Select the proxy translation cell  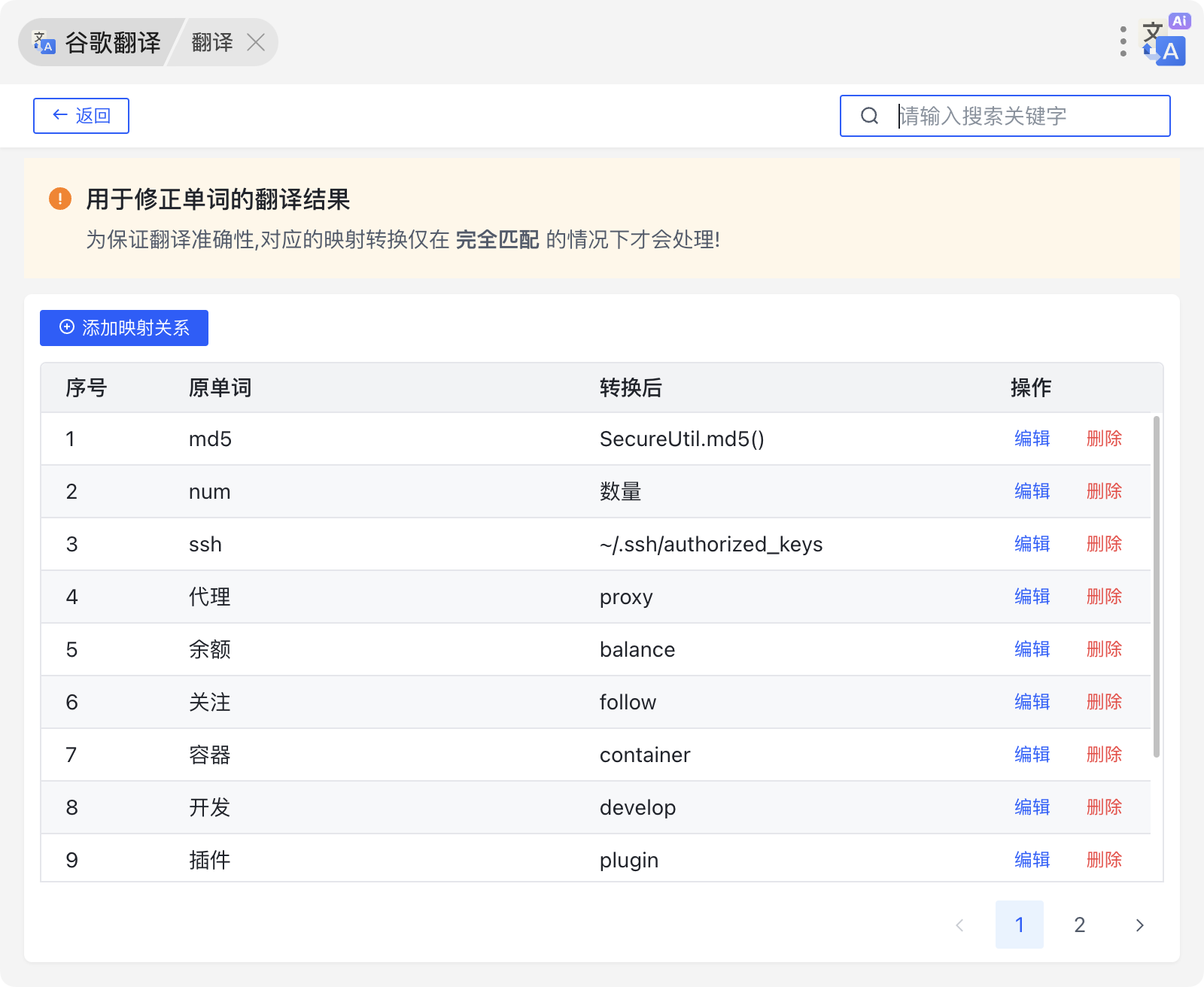coord(626,597)
